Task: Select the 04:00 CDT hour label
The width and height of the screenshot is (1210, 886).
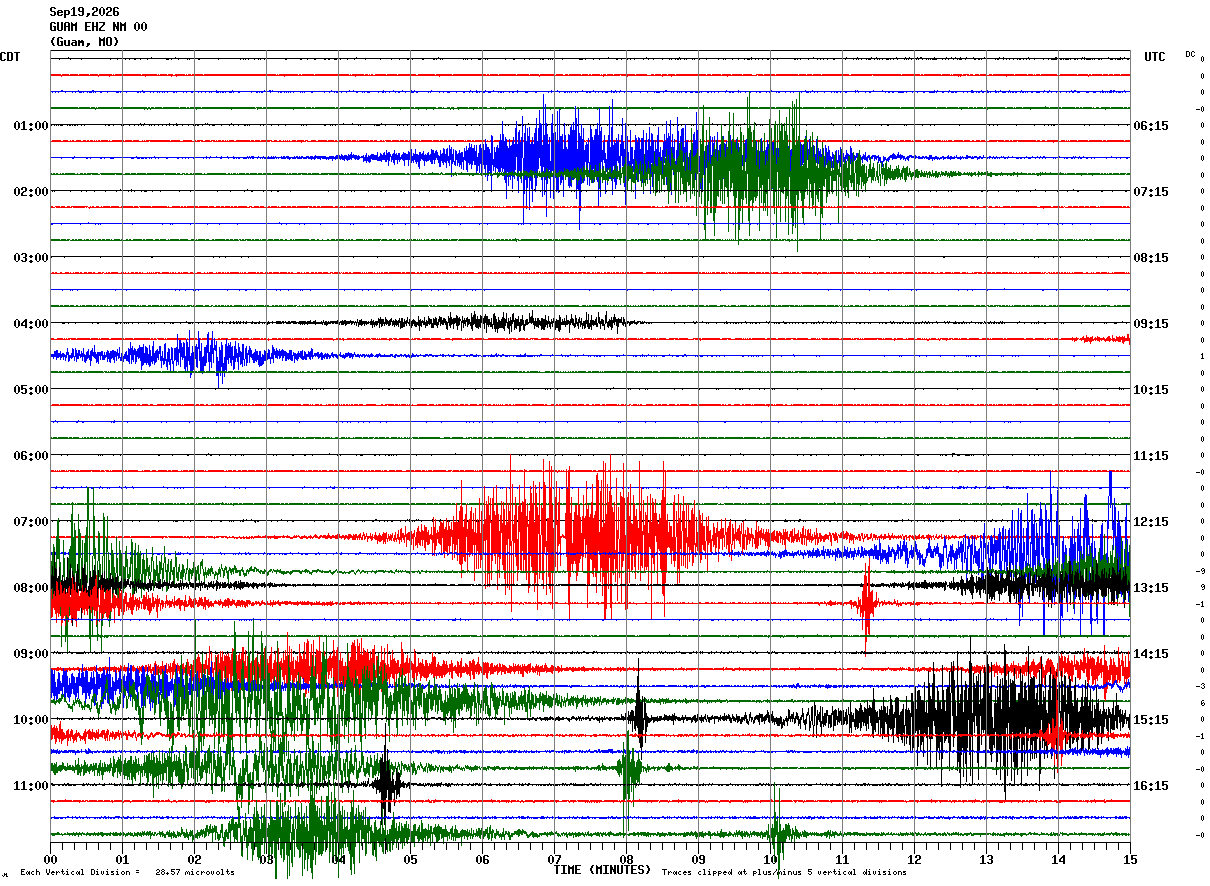Action: click(x=30, y=324)
